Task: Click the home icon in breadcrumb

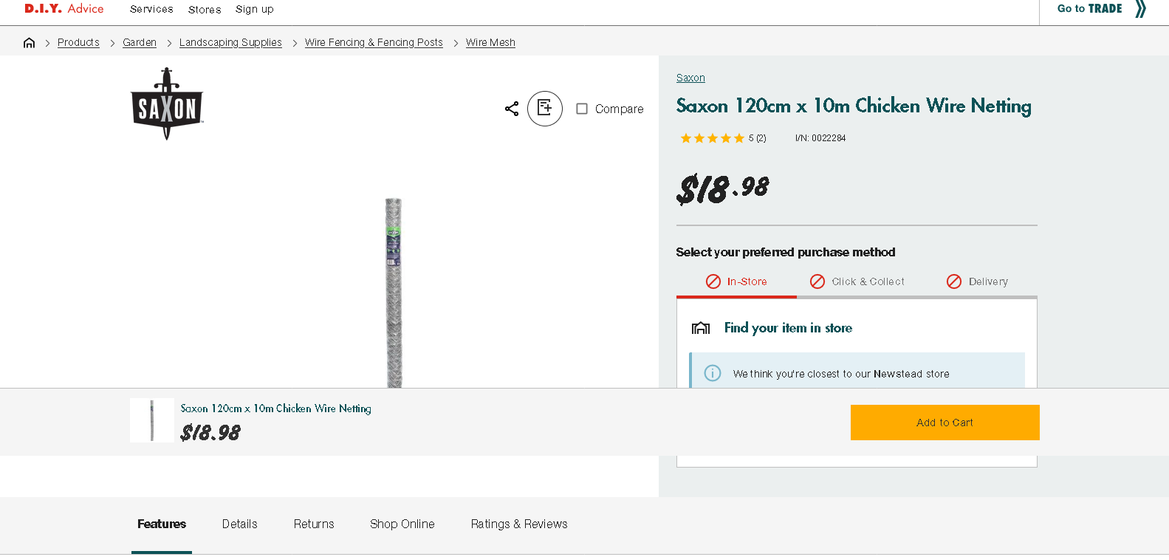Action: click(29, 43)
